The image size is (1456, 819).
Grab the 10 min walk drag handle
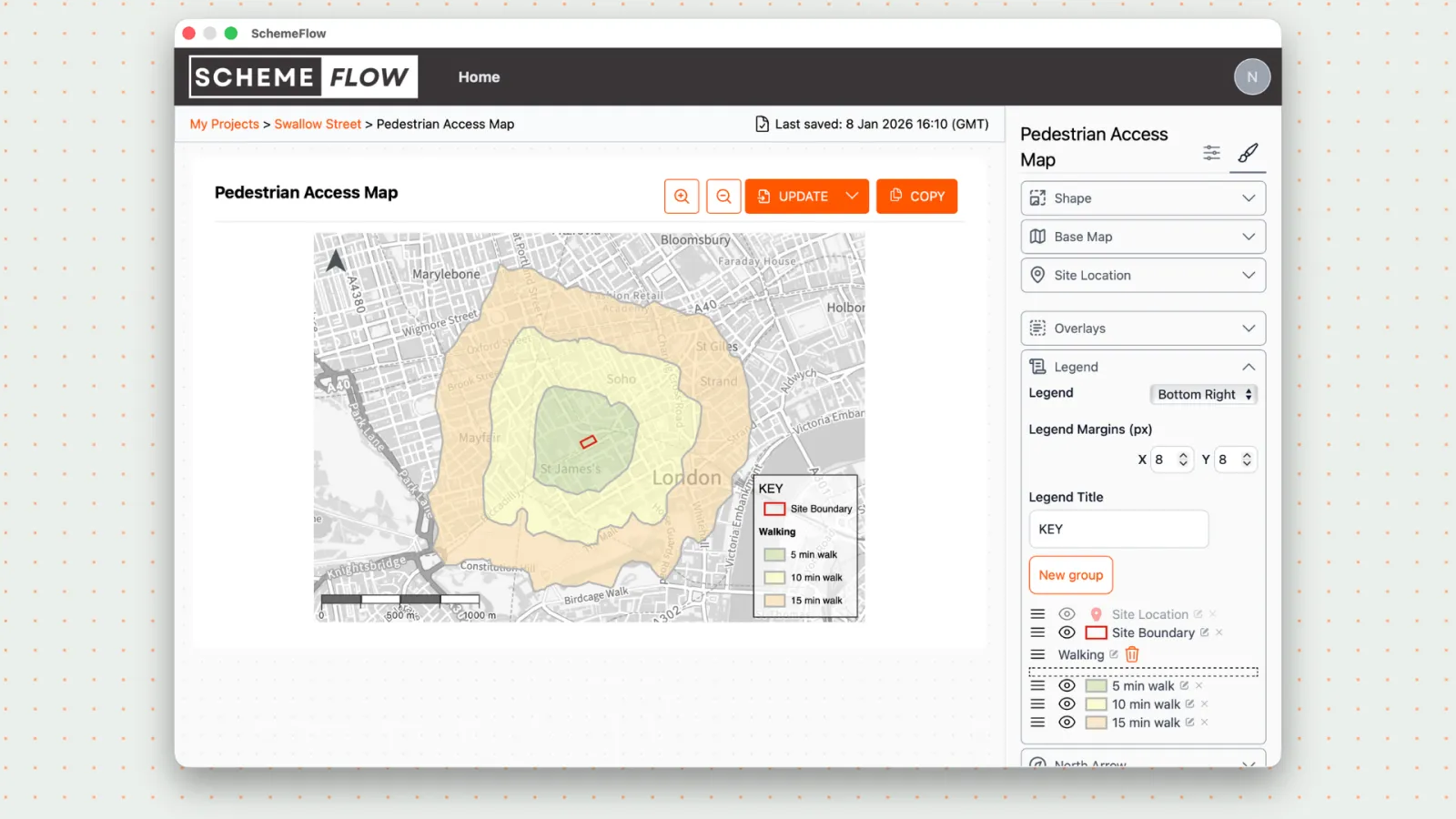[1037, 703]
